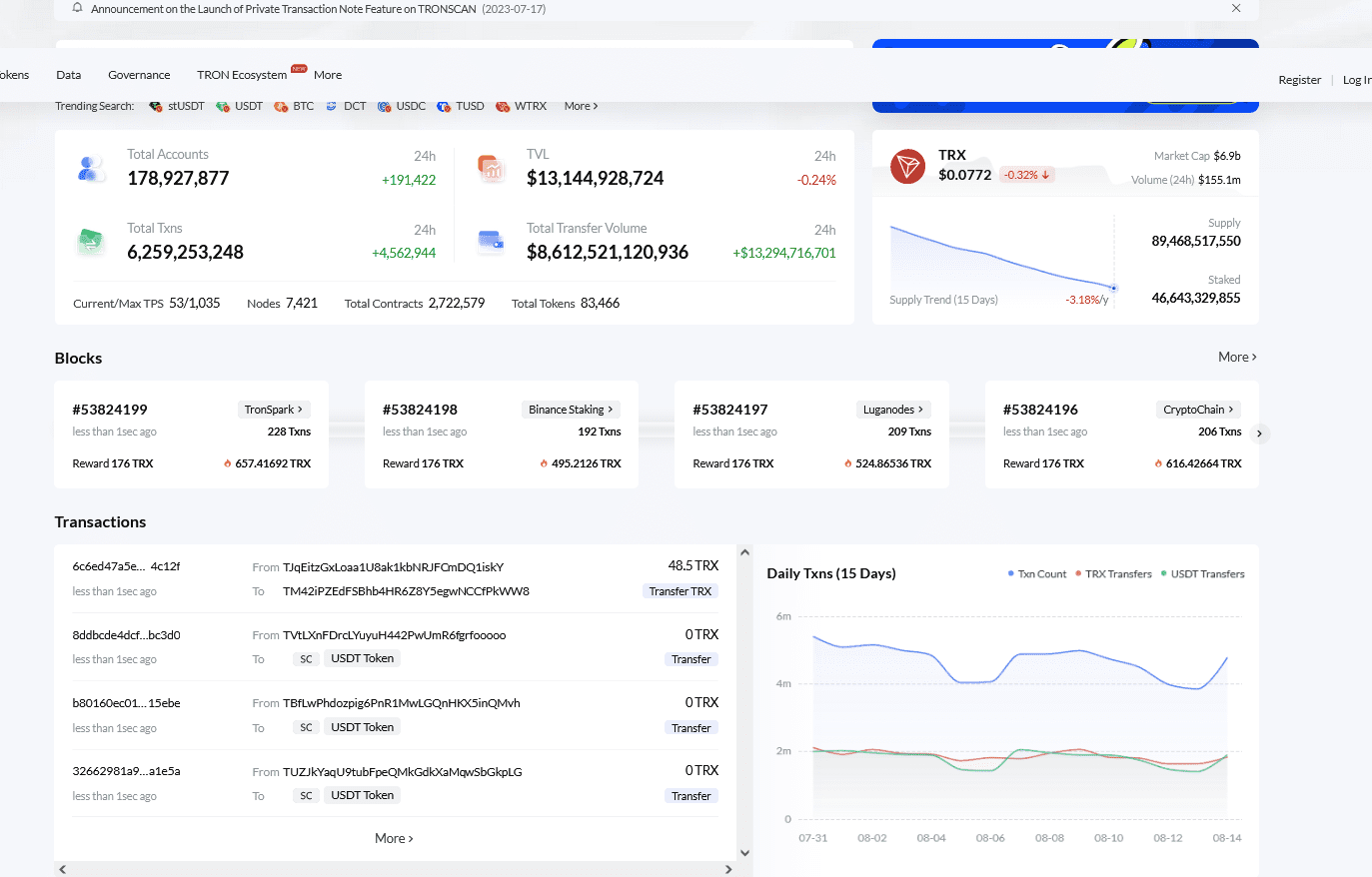1372x877 pixels.
Task: Click the USDC token icon in trending search
Action: [384, 106]
